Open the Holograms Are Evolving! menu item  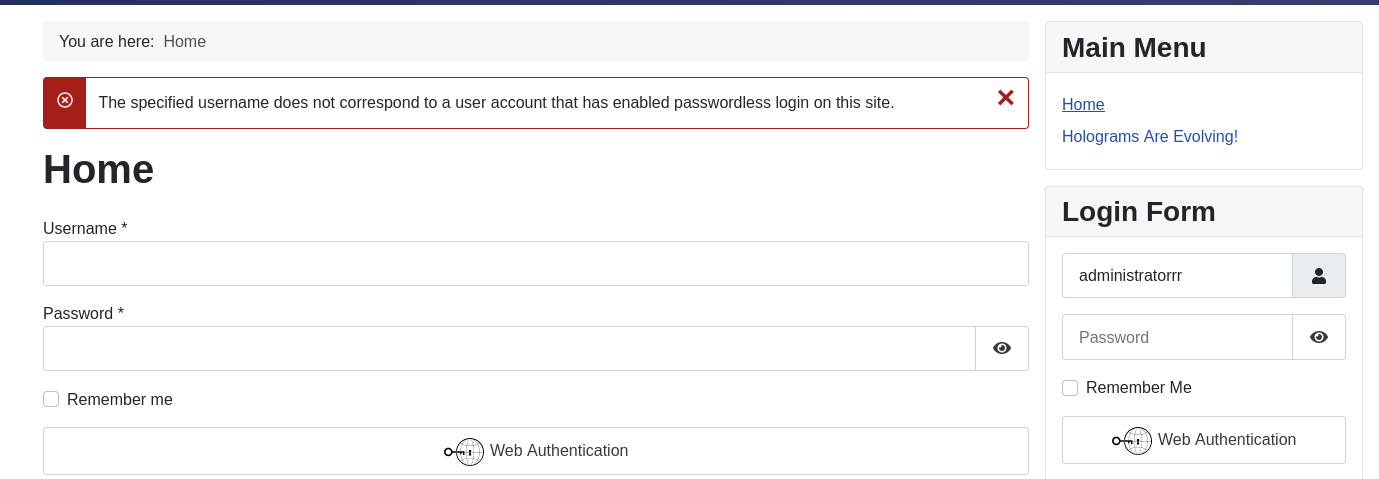point(1150,136)
